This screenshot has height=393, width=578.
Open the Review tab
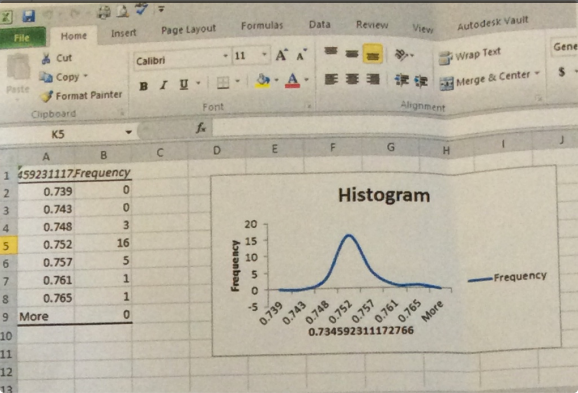click(x=372, y=25)
